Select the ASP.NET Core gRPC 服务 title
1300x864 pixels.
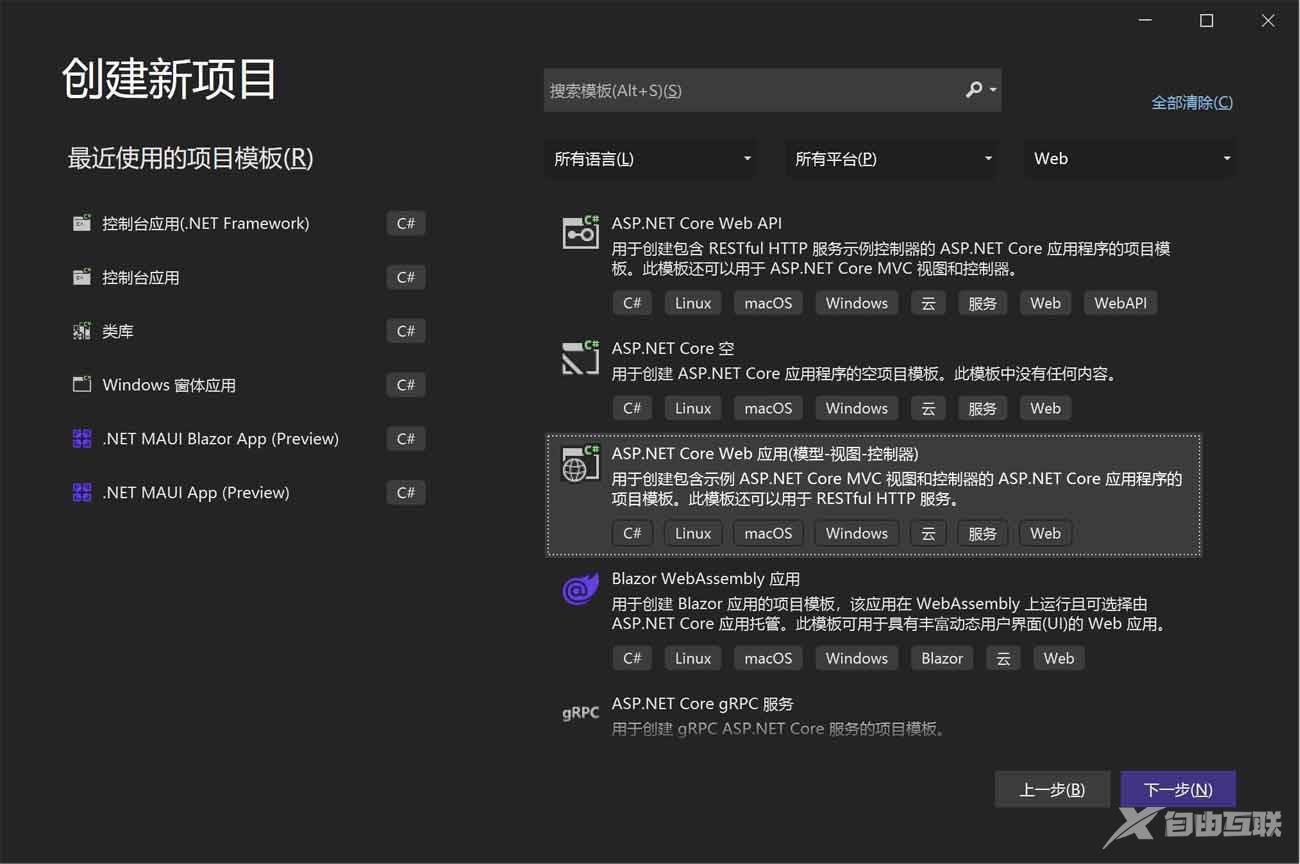(703, 703)
